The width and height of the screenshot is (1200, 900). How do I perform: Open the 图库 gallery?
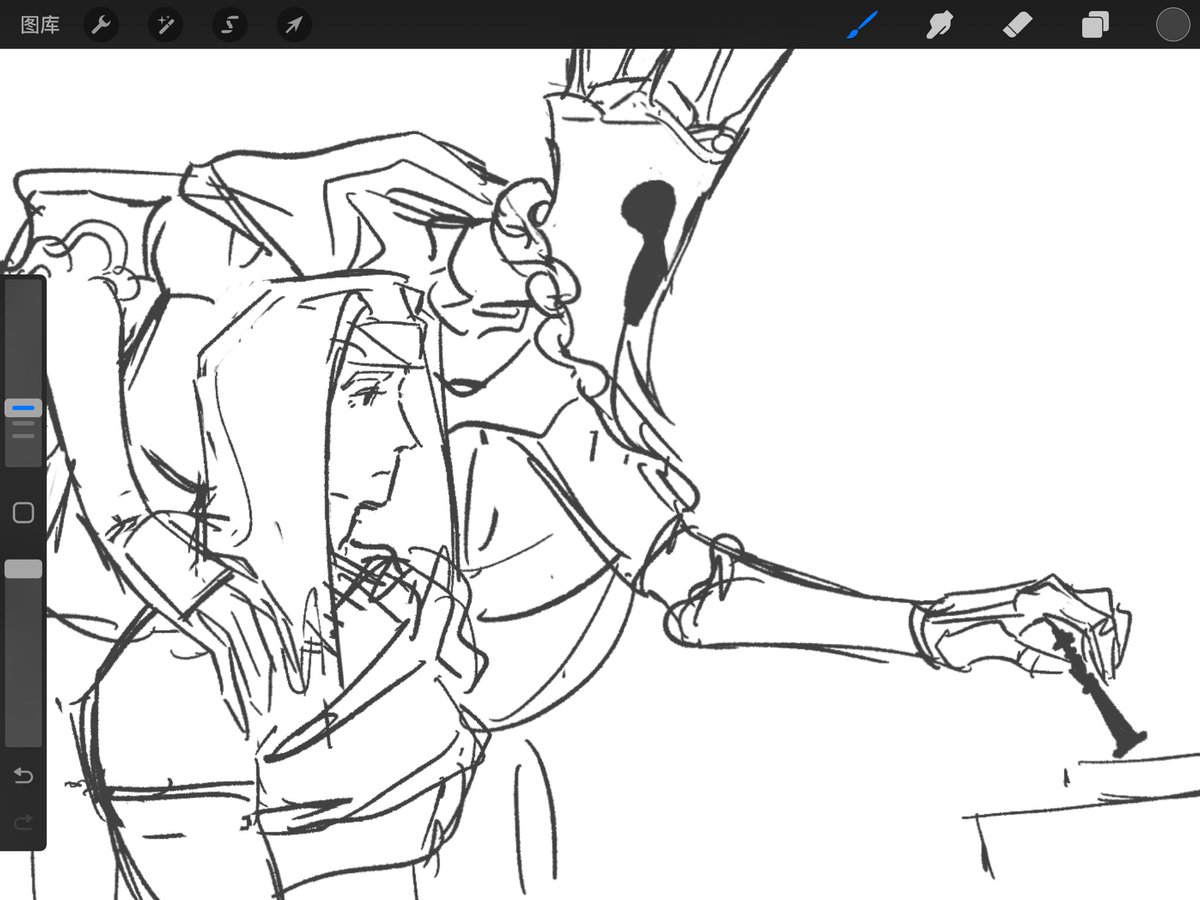[40, 25]
